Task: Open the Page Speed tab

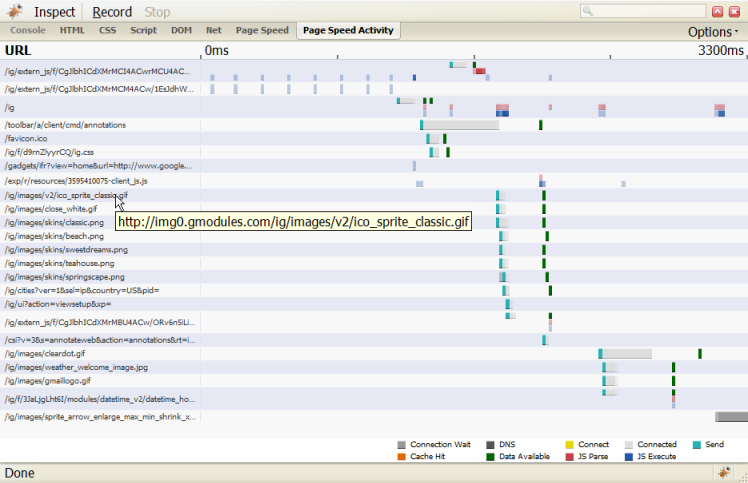Action: (x=260, y=30)
